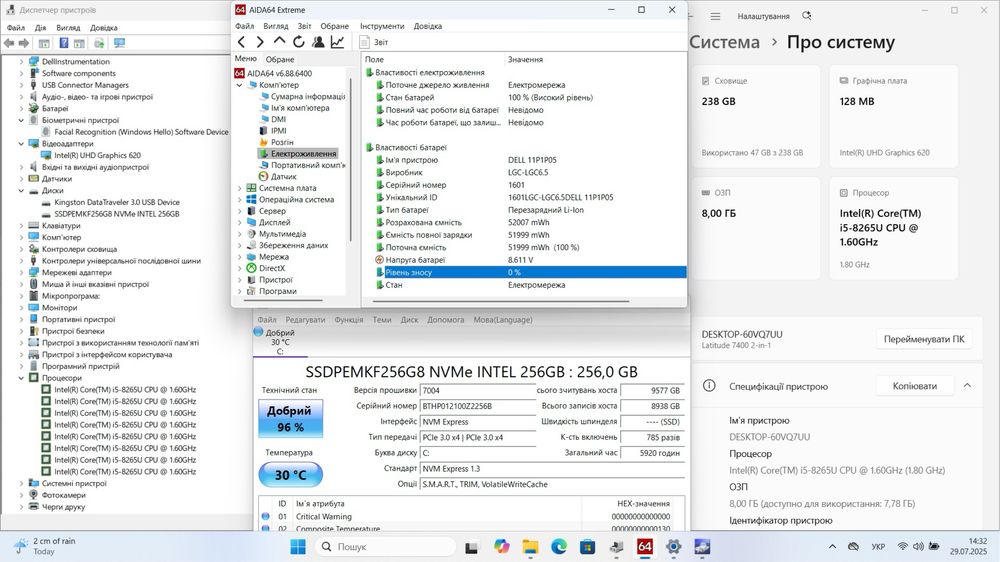Viewport: 1000px width, 562px height.
Task: Click AIDA64 tree vertical scrollbar
Action: pos(350,159)
